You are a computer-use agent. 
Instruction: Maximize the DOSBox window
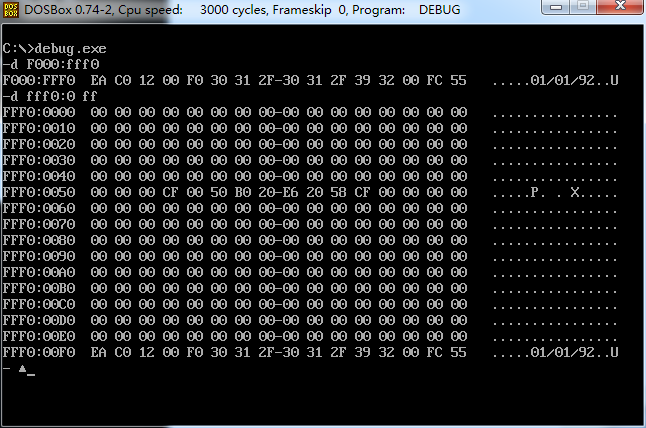coord(582,7)
